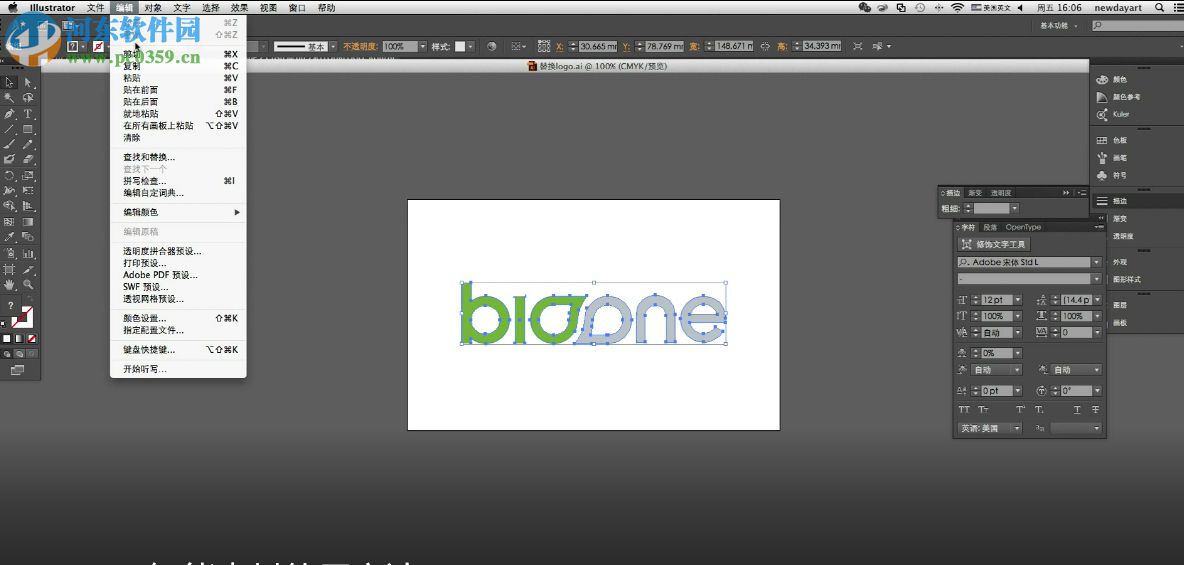Select the Type (T) tool

28,114
